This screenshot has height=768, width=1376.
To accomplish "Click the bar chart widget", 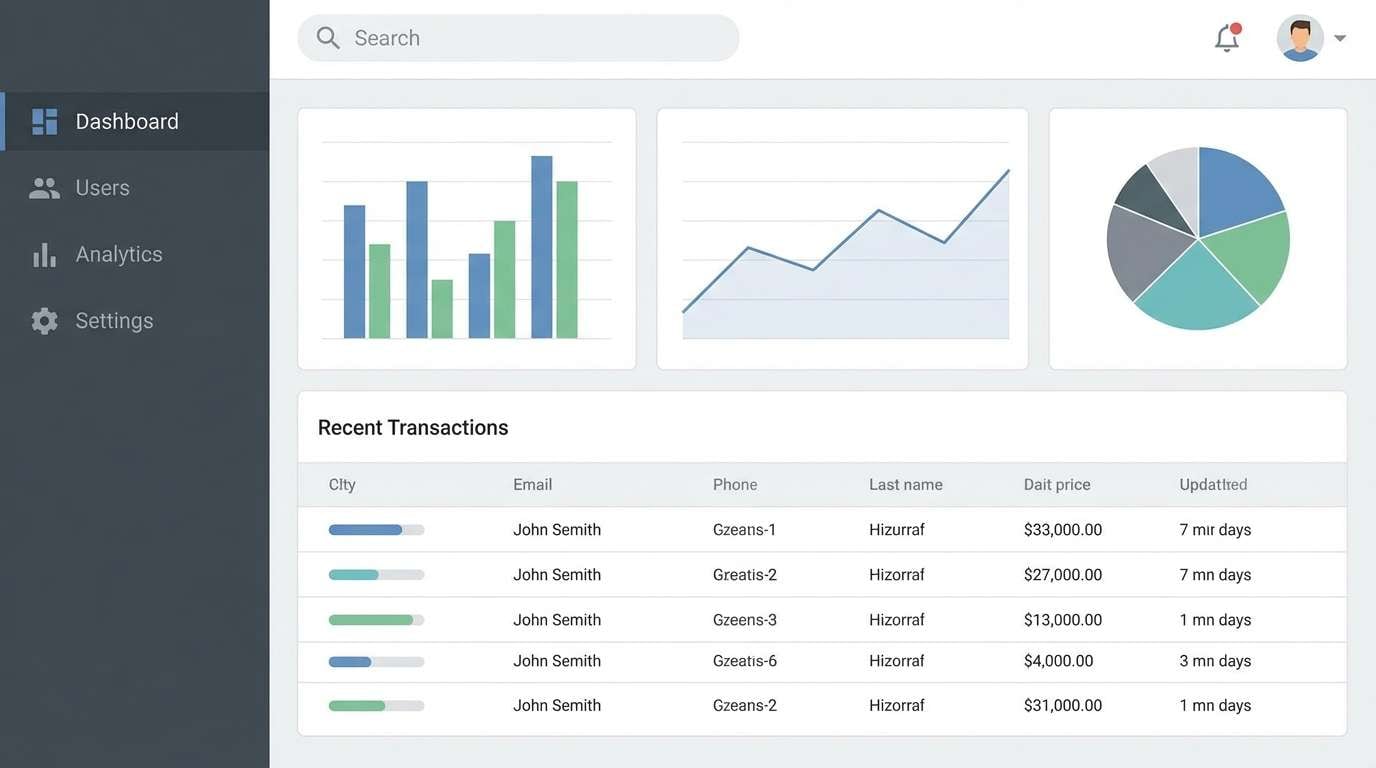I will pos(466,237).
